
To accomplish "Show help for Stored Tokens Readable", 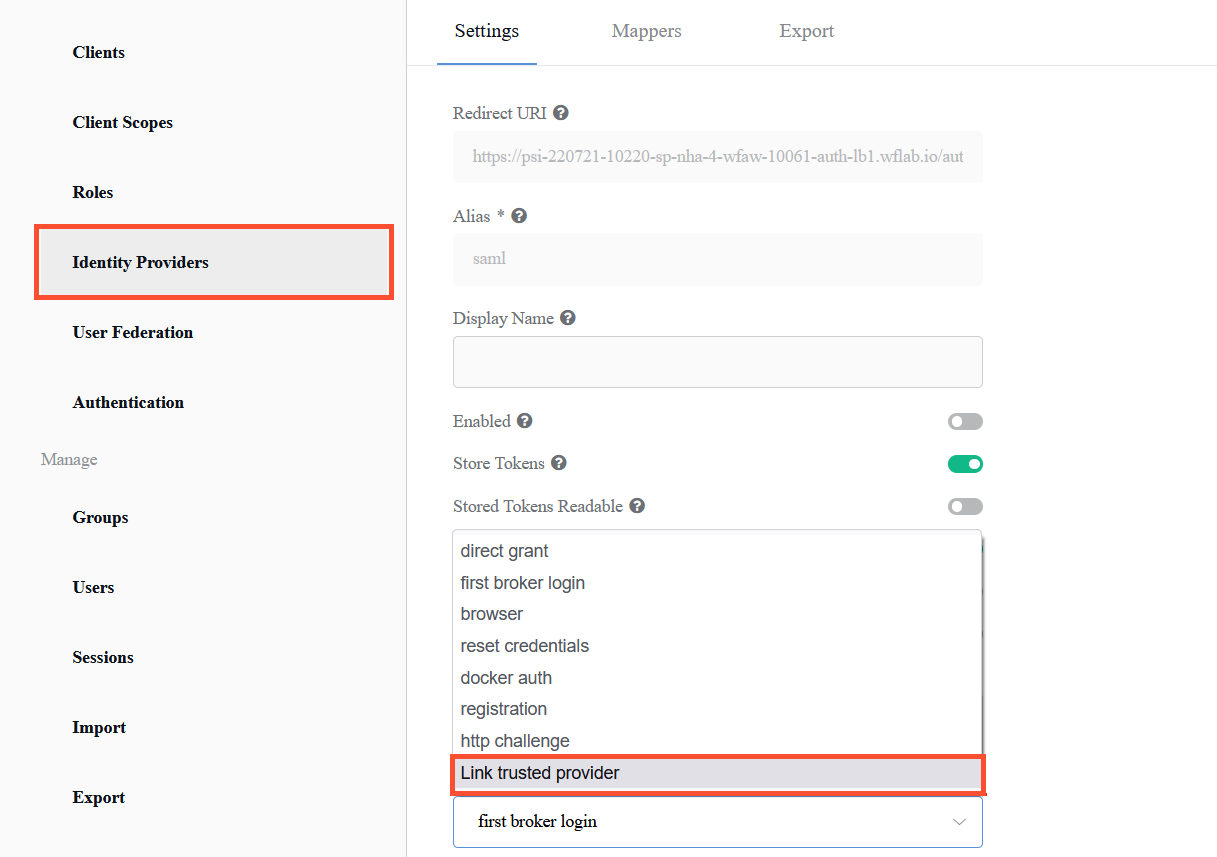I will coord(637,506).
